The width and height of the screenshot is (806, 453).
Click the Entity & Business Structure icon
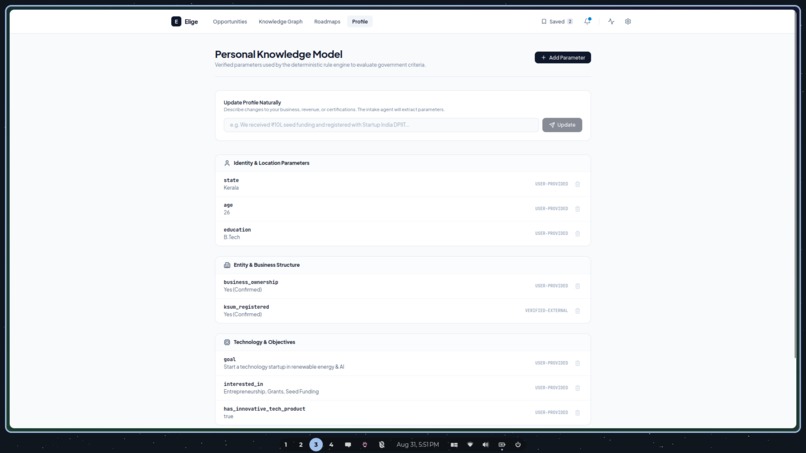click(227, 265)
